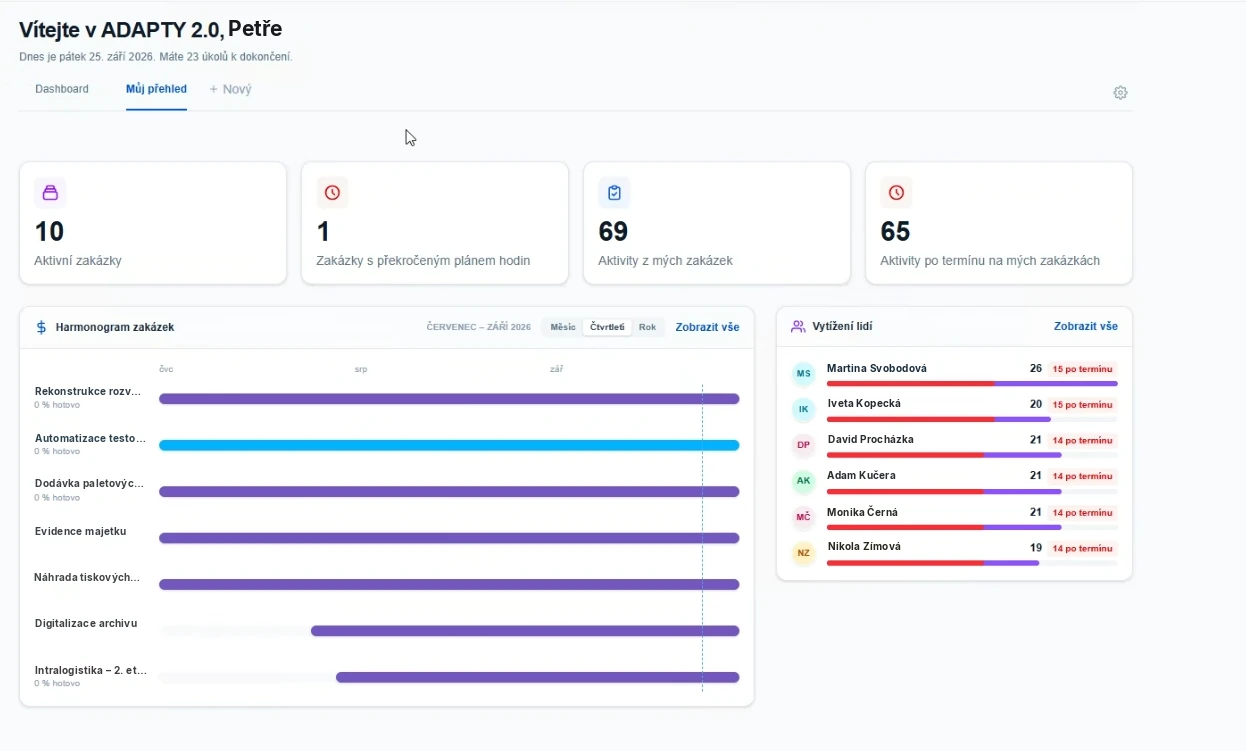Set schedule range to Rok
The width and height of the screenshot is (1246, 751).
(x=647, y=327)
